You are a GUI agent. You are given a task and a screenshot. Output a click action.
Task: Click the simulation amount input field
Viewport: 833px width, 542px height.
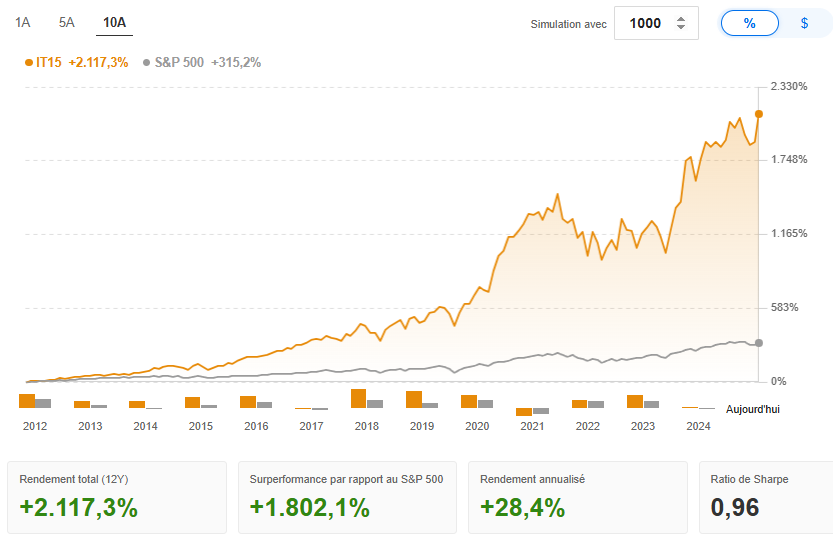pos(644,23)
